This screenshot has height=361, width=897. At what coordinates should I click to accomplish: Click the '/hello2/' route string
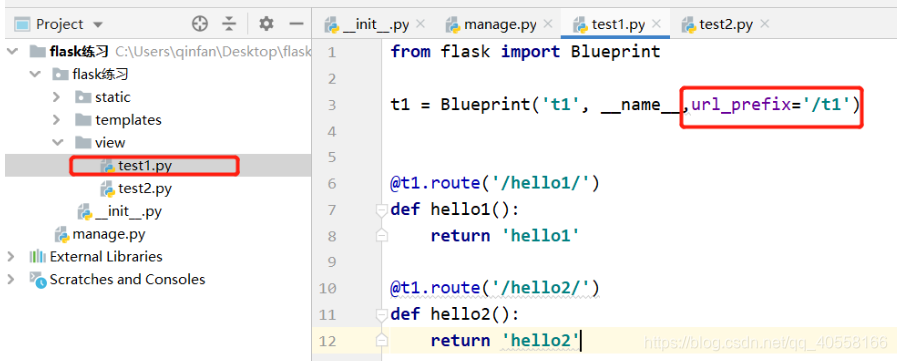[542, 288]
